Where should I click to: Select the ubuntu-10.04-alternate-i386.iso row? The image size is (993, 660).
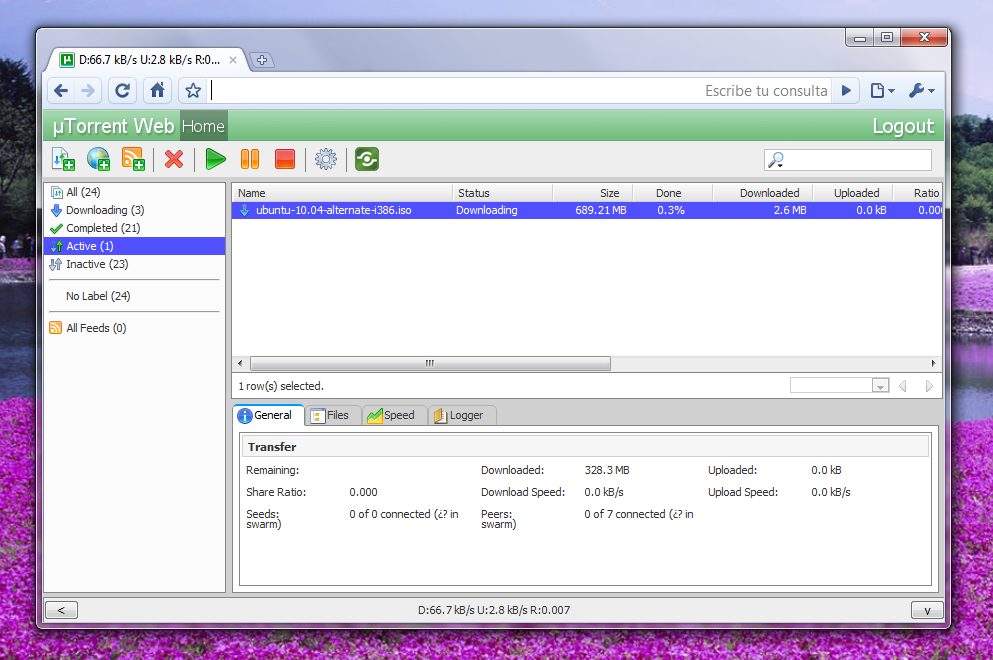tap(587, 210)
